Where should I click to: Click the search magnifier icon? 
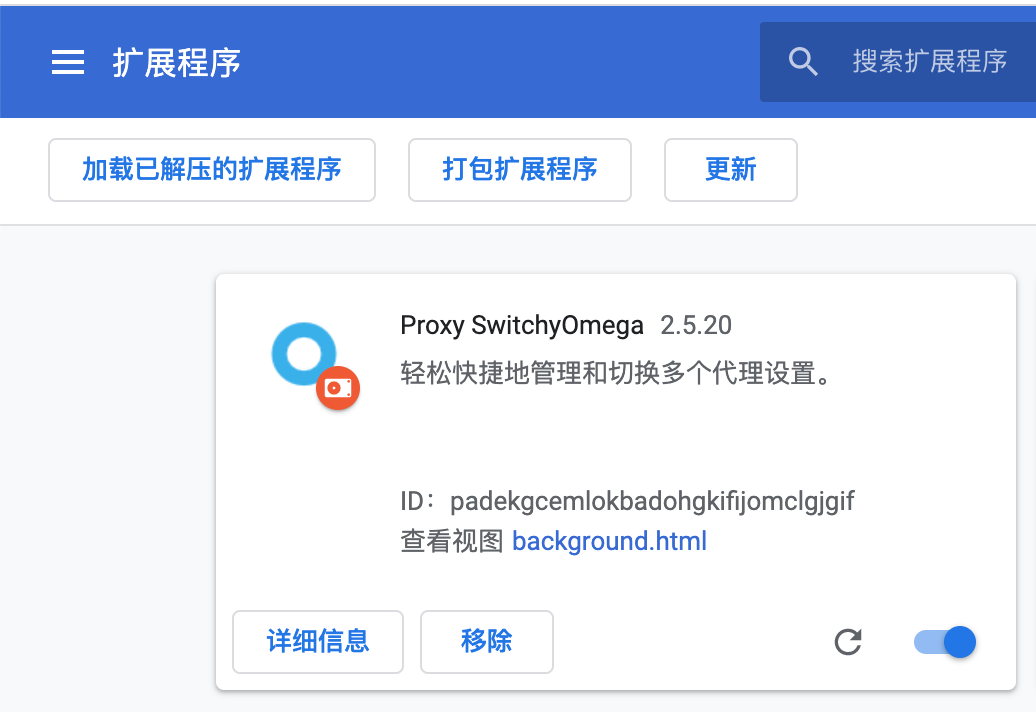pyautogui.click(x=803, y=61)
